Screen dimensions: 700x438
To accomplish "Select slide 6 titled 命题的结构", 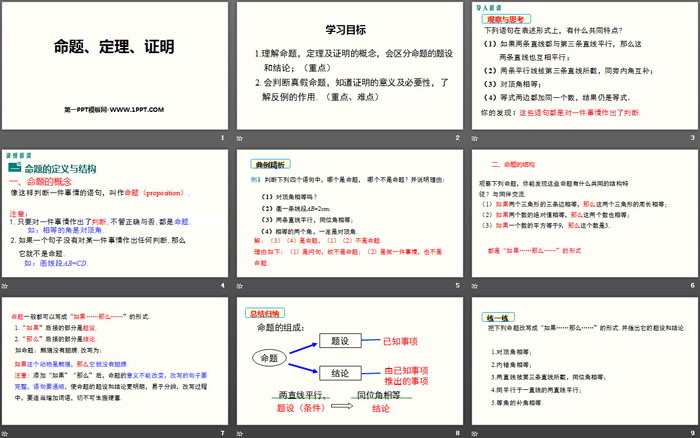I will click(x=584, y=212).
